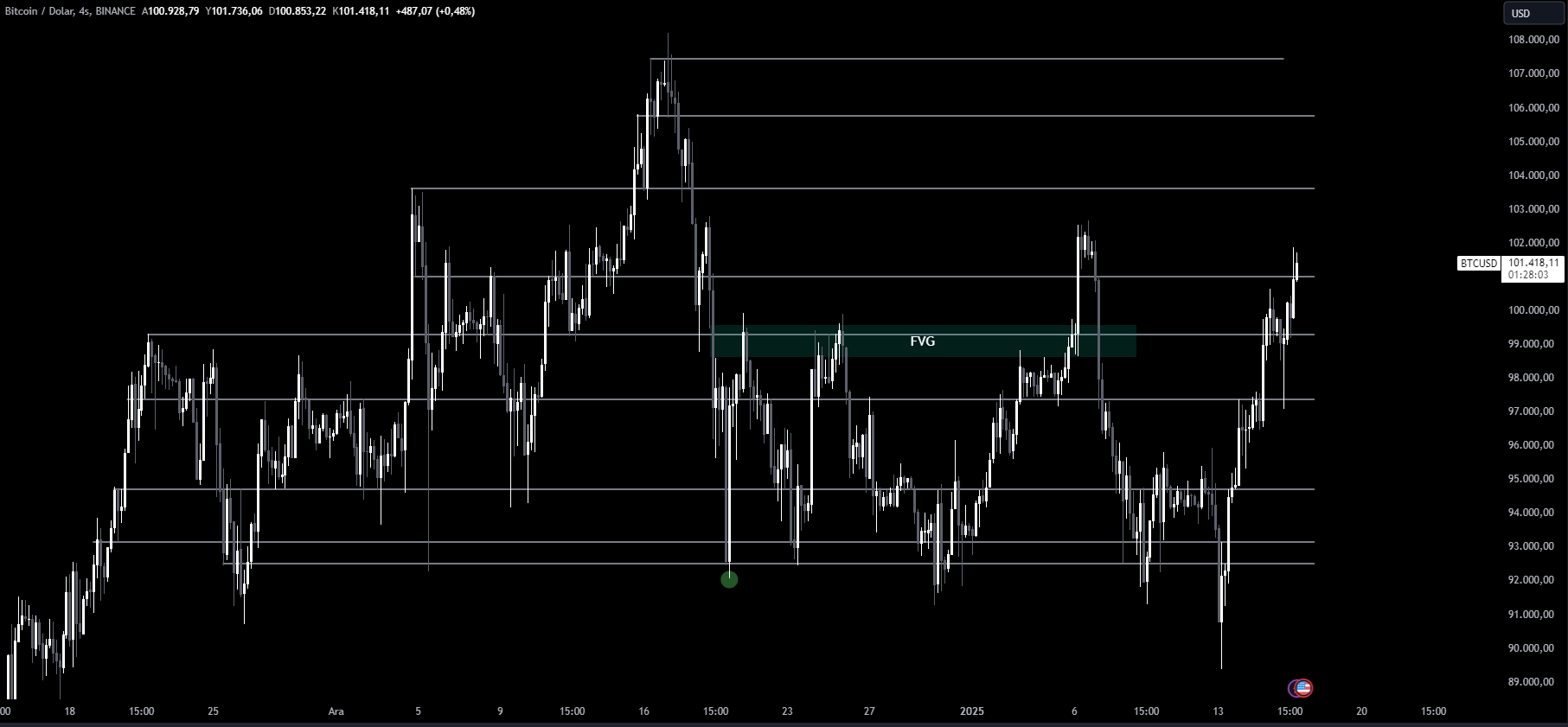Viewport: 1568px width, 727px height.
Task: Click the 102.000,00 price axis label
Action: (x=1533, y=243)
